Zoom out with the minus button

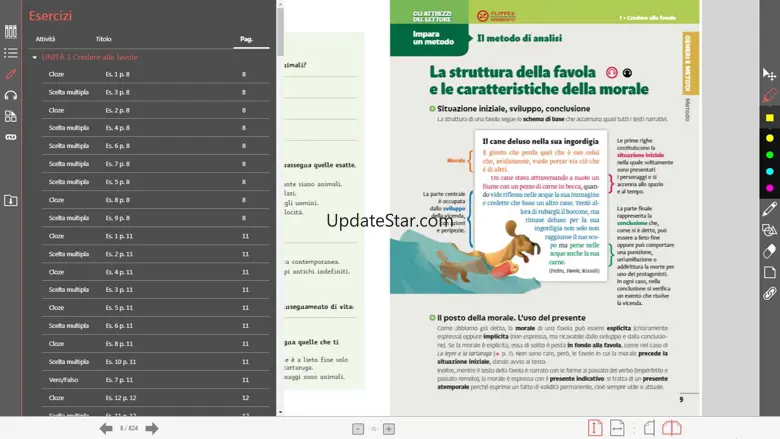(x=358, y=429)
